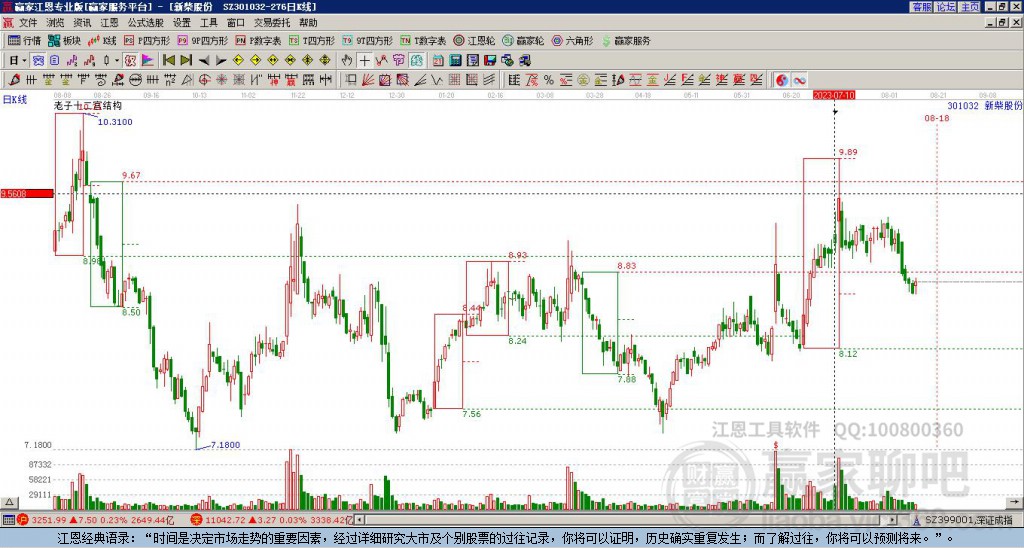Open the 日 period dropdown

click(18, 61)
